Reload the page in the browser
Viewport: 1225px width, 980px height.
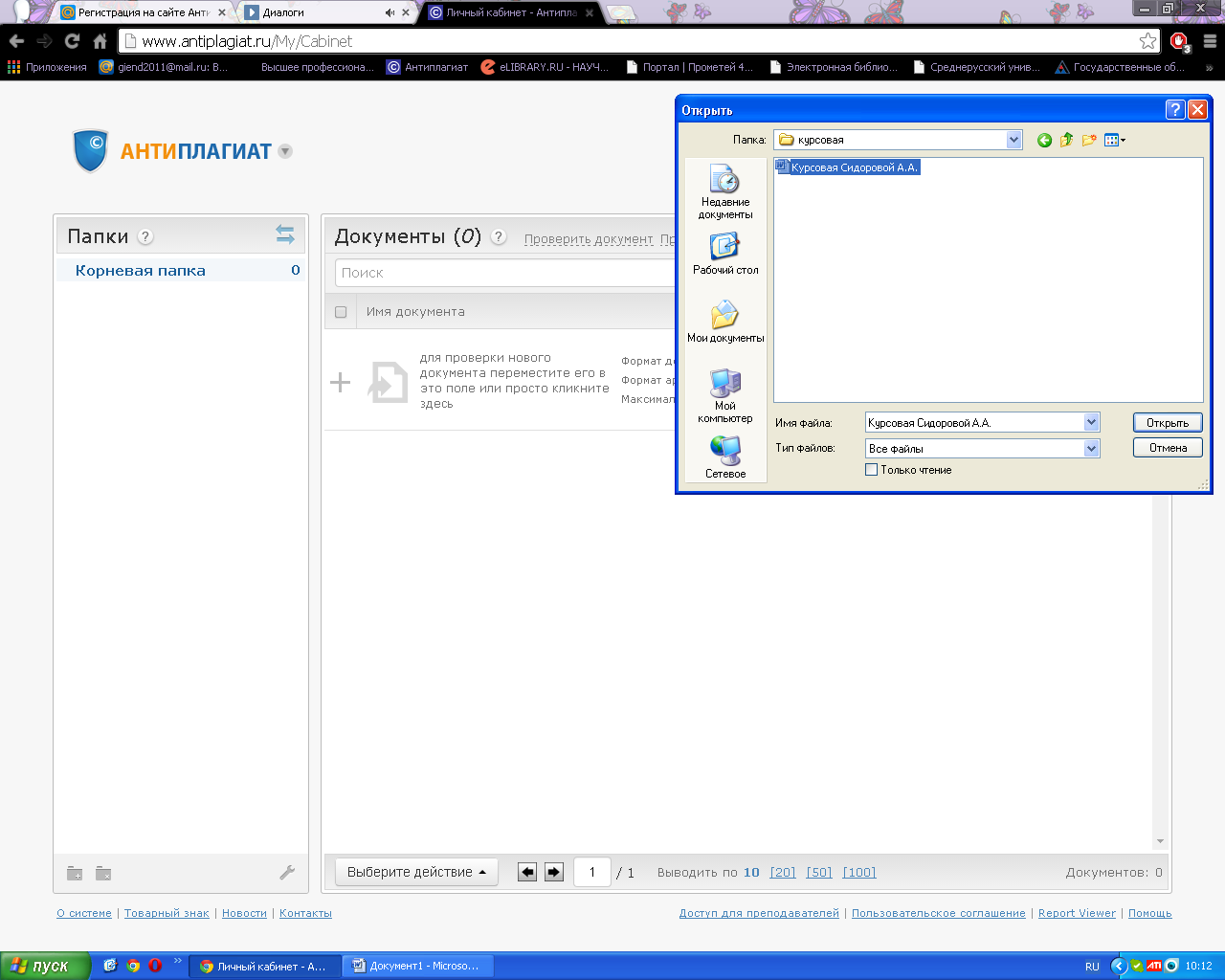(x=72, y=41)
